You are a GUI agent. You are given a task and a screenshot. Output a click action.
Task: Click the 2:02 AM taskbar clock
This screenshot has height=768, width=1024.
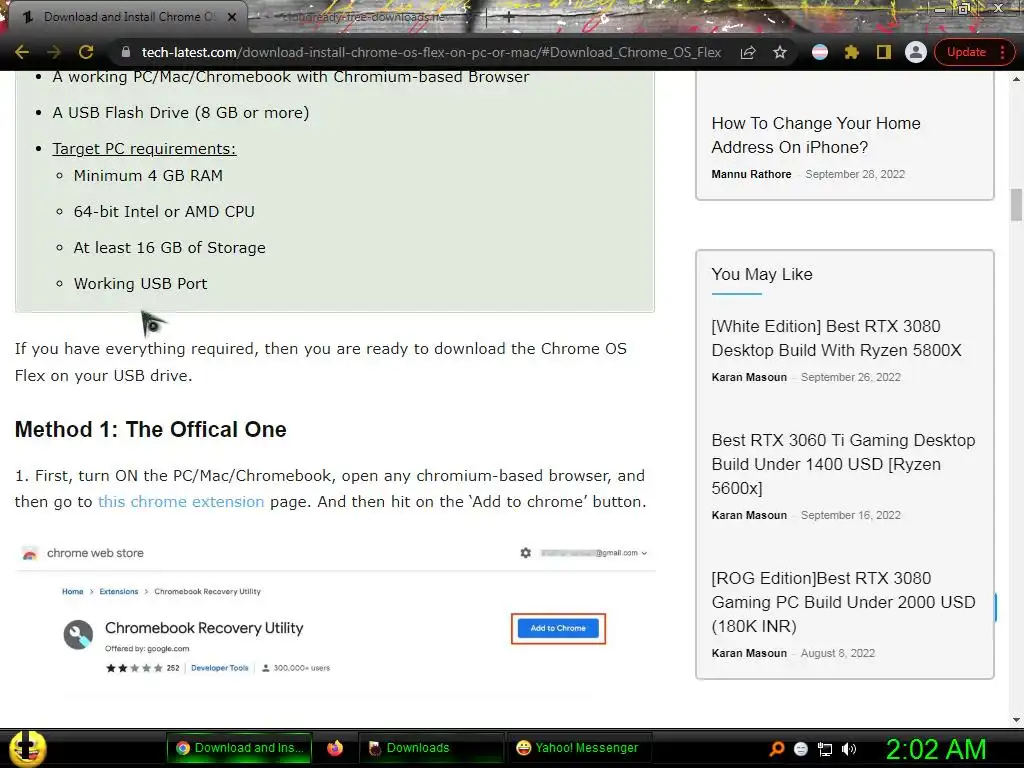pyautogui.click(x=935, y=750)
